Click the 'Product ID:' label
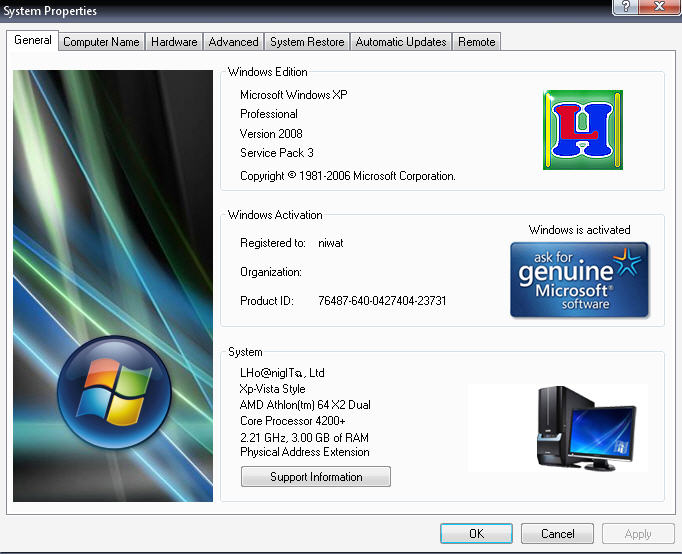This screenshot has height=554, width=682. click(x=267, y=301)
